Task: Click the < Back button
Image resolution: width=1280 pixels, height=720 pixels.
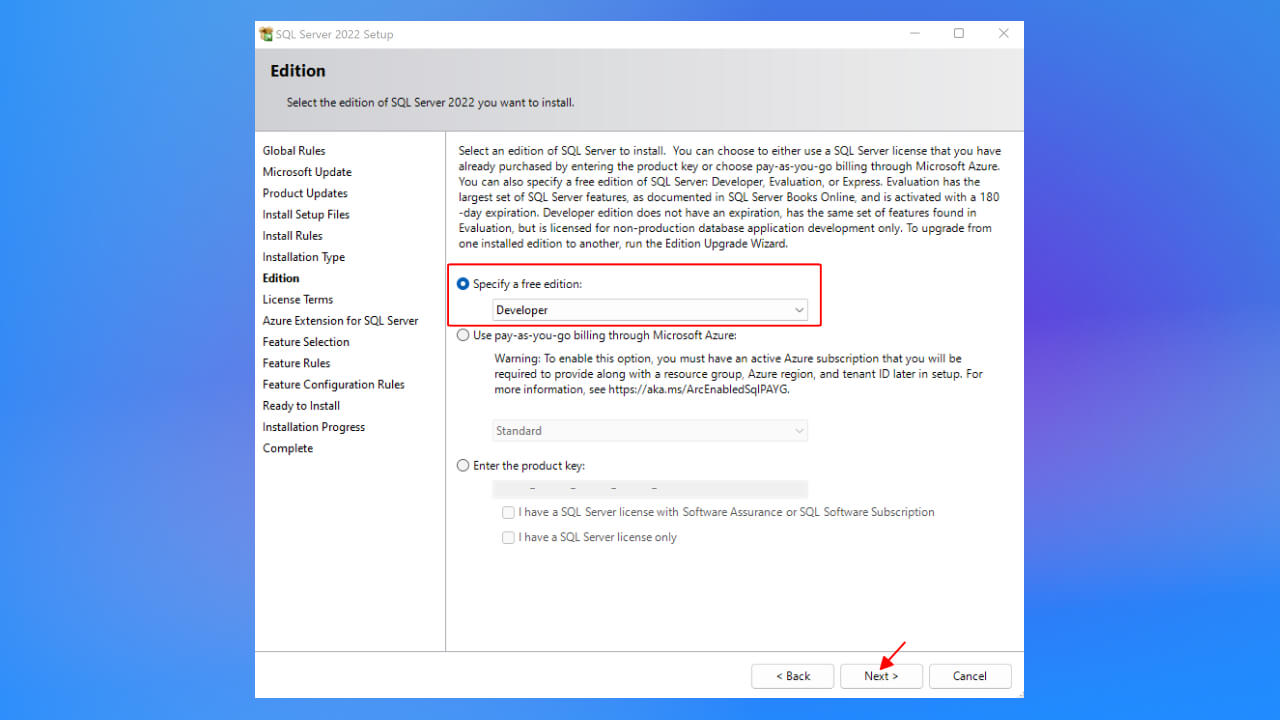Action: [x=793, y=676]
